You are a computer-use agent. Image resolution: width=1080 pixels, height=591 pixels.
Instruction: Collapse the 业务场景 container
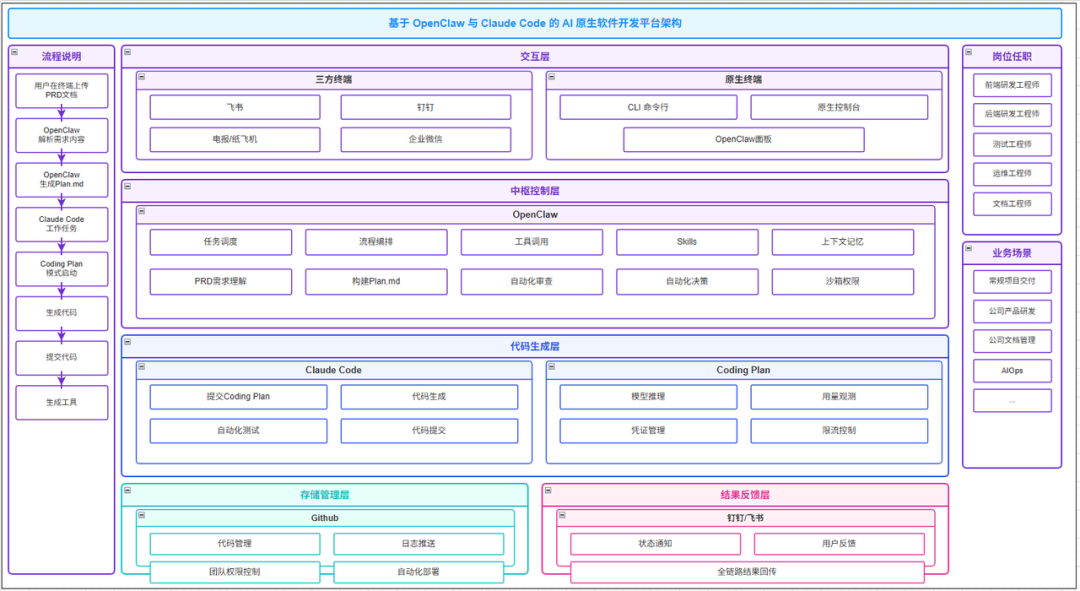tap(968, 249)
